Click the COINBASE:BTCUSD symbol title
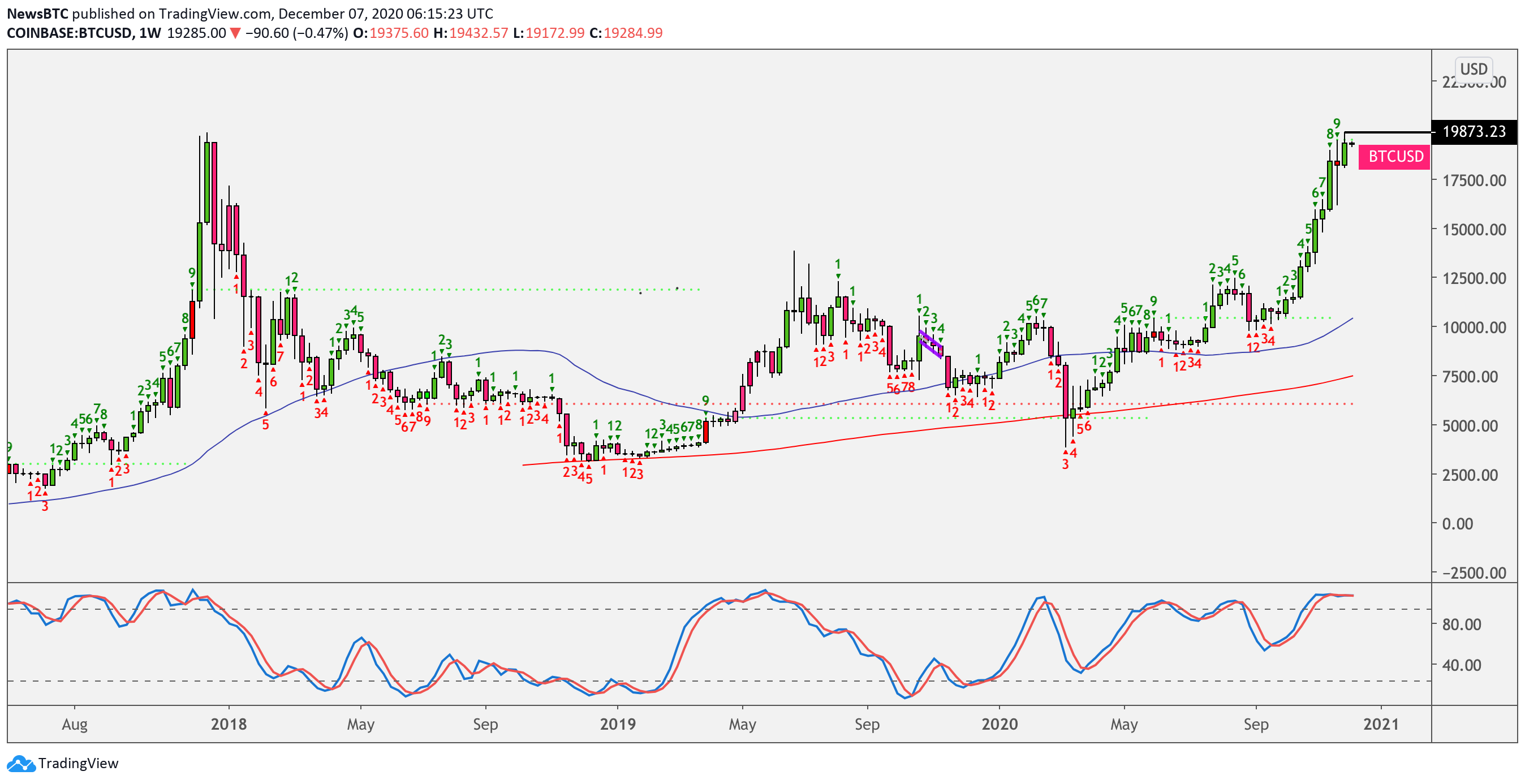 [x=69, y=33]
